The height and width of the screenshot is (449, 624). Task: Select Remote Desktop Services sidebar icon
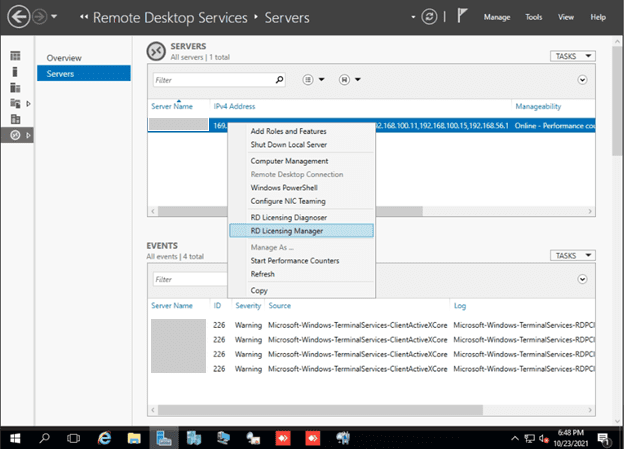(15, 135)
